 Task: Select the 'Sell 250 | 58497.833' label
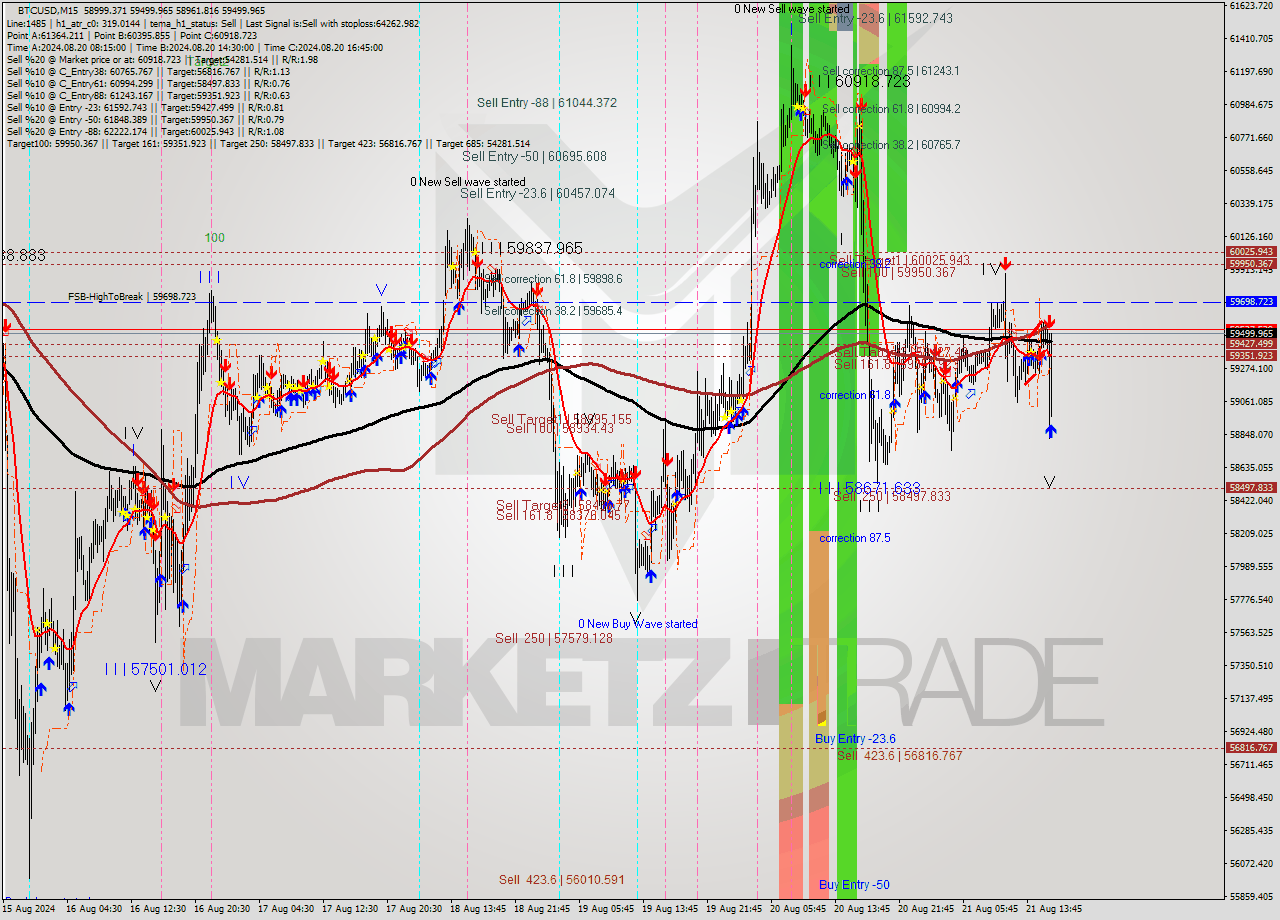pos(892,496)
